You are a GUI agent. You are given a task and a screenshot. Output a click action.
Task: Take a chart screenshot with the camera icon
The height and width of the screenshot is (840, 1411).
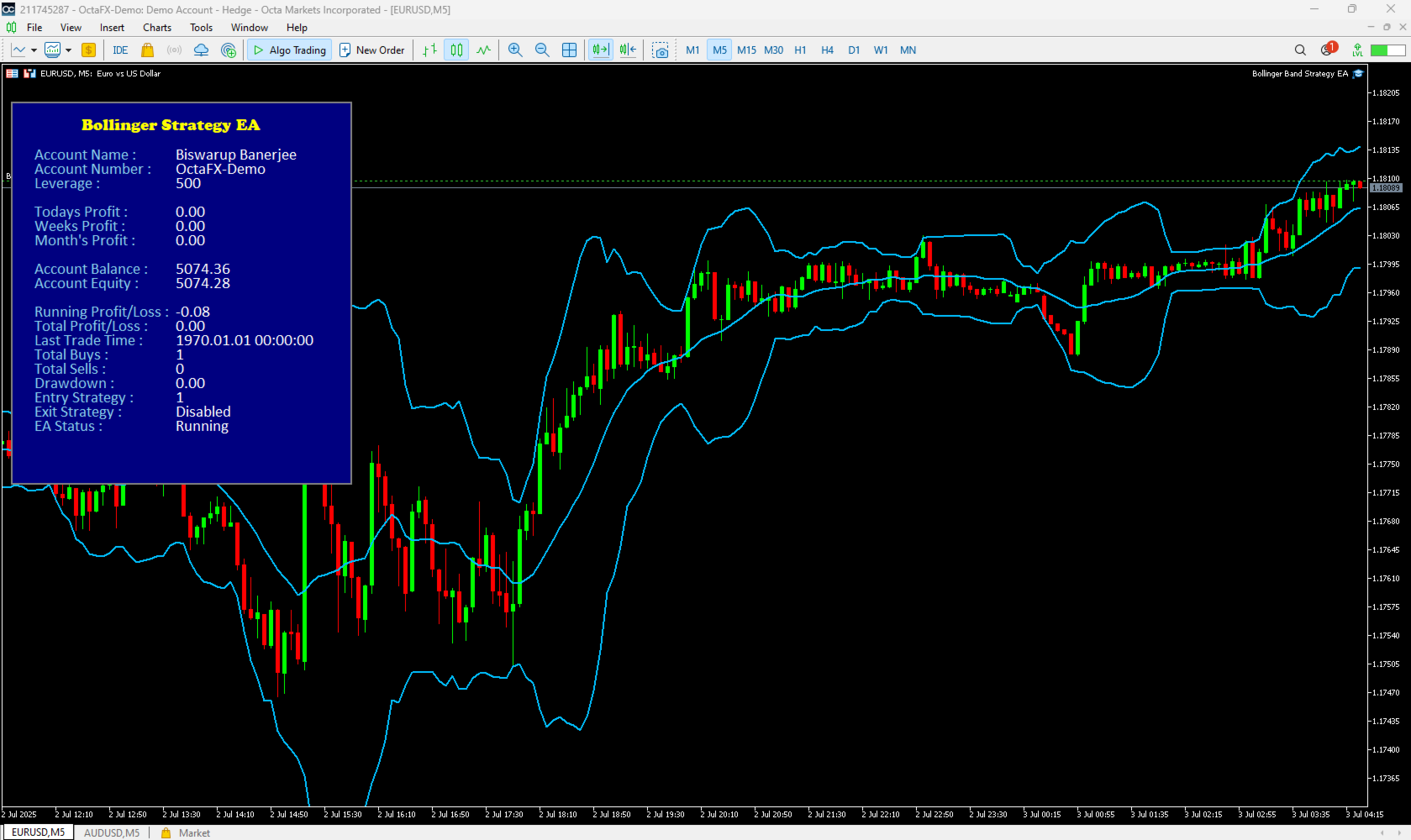pos(661,50)
